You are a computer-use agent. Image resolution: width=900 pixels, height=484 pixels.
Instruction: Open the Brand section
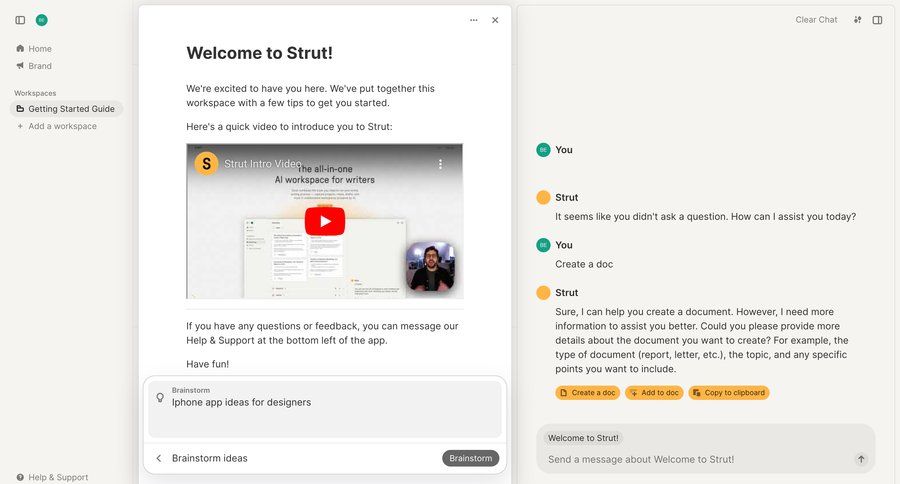click(34, 66)
